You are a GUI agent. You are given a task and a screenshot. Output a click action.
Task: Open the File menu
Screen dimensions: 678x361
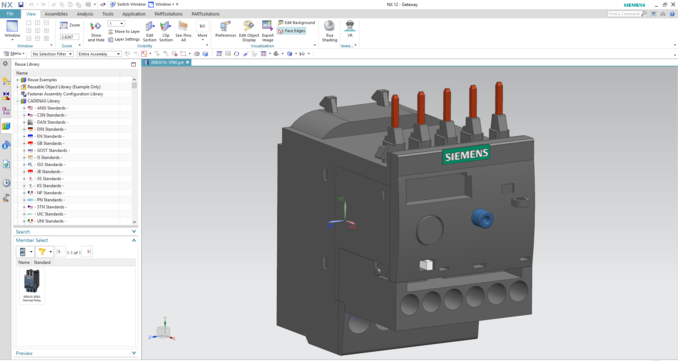pyautogui.click(x=10, y=14)
